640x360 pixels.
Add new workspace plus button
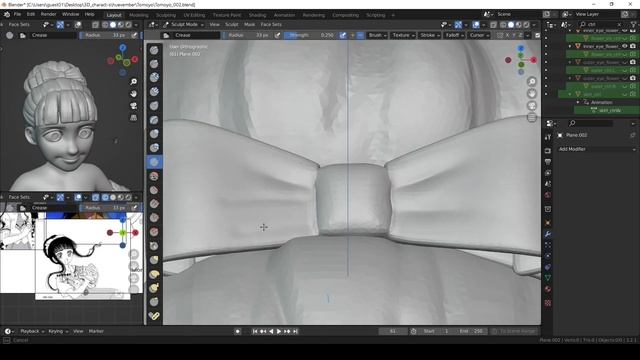(393, 15)
